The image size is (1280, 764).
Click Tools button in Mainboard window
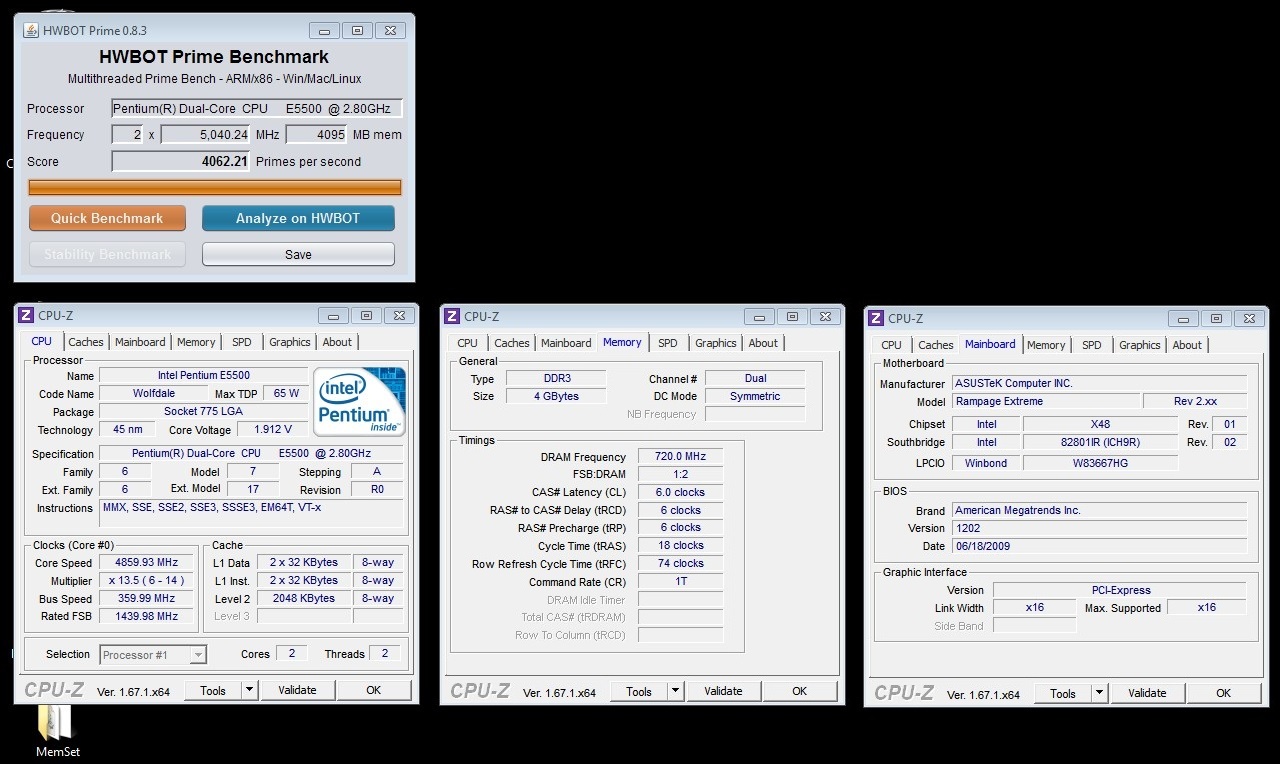click(x=1063, y=693)
